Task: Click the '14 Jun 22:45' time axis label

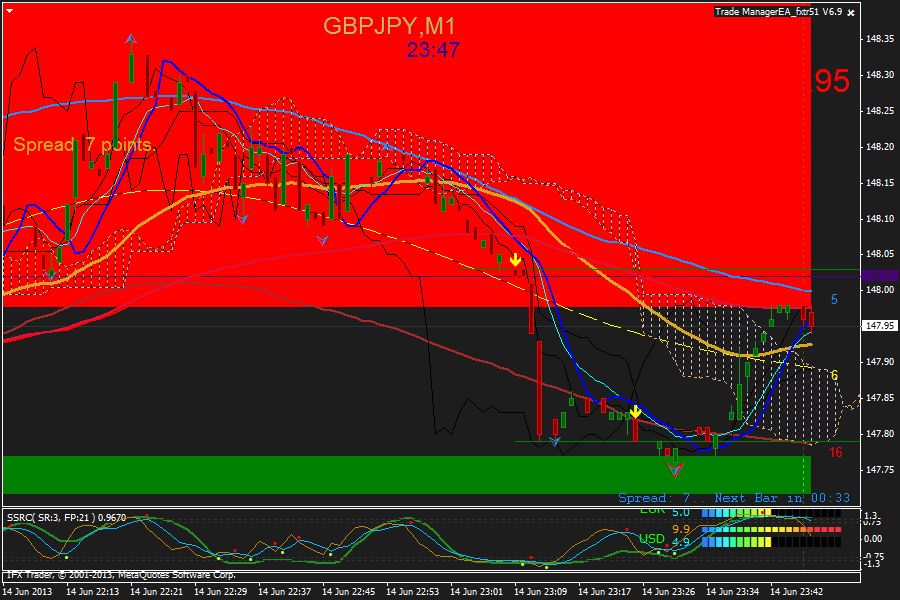Action: tap(348, 591)
